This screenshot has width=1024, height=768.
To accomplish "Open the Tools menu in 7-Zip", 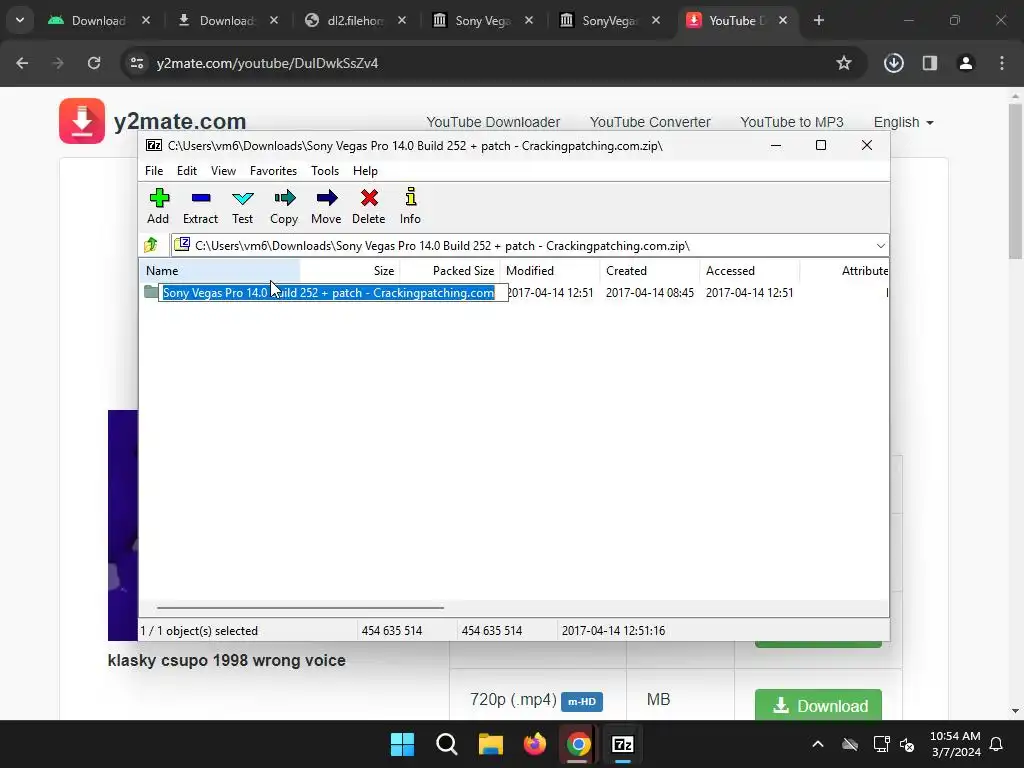I will click(325, 170).
